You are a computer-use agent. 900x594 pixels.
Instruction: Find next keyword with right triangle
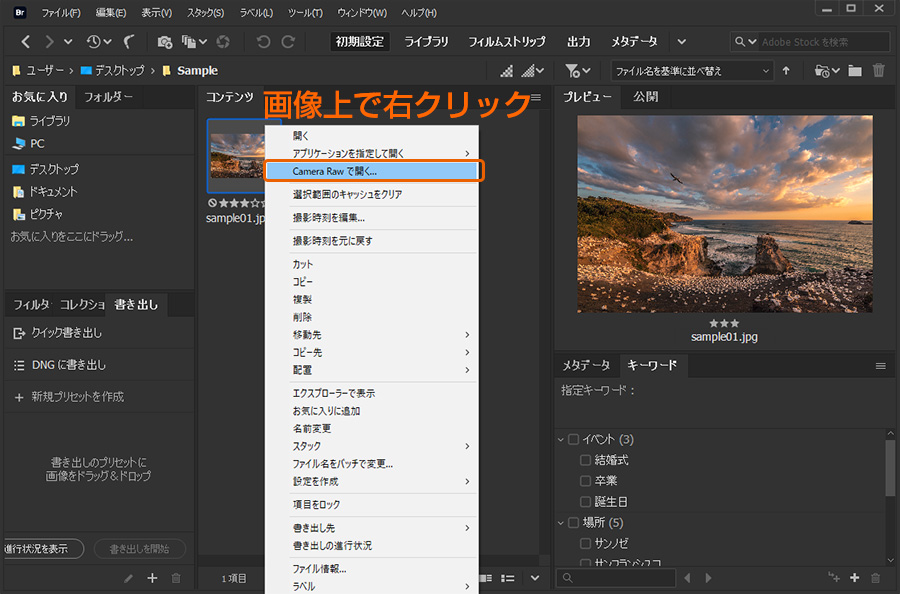coord(708,578)
